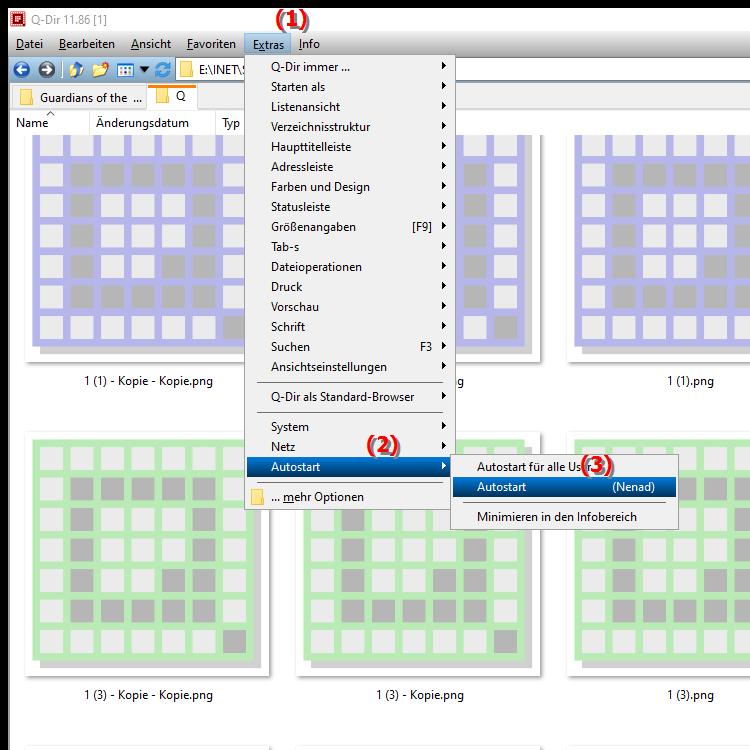Expand the Listenansicht submenu
Image resolution: width=750 pixels, height=750 pixels.
point(350,107)
